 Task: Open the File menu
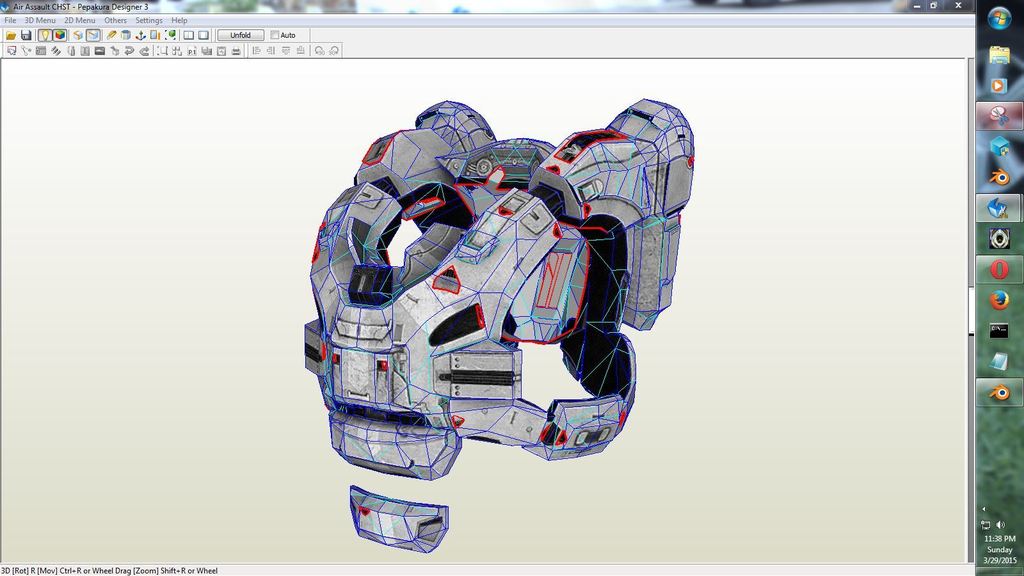[x=10, y=20]
